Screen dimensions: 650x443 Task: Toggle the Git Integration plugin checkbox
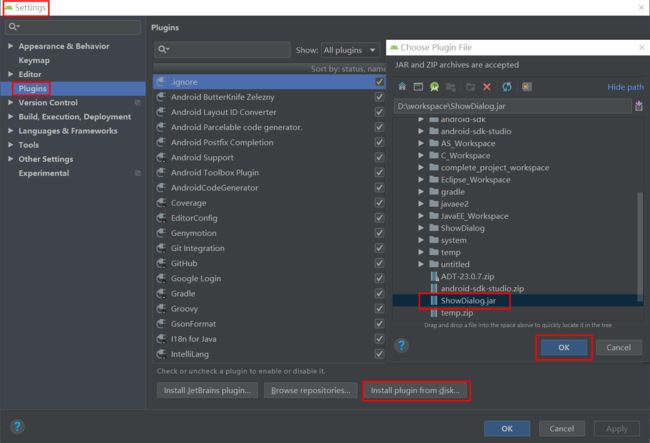(379, 248)
